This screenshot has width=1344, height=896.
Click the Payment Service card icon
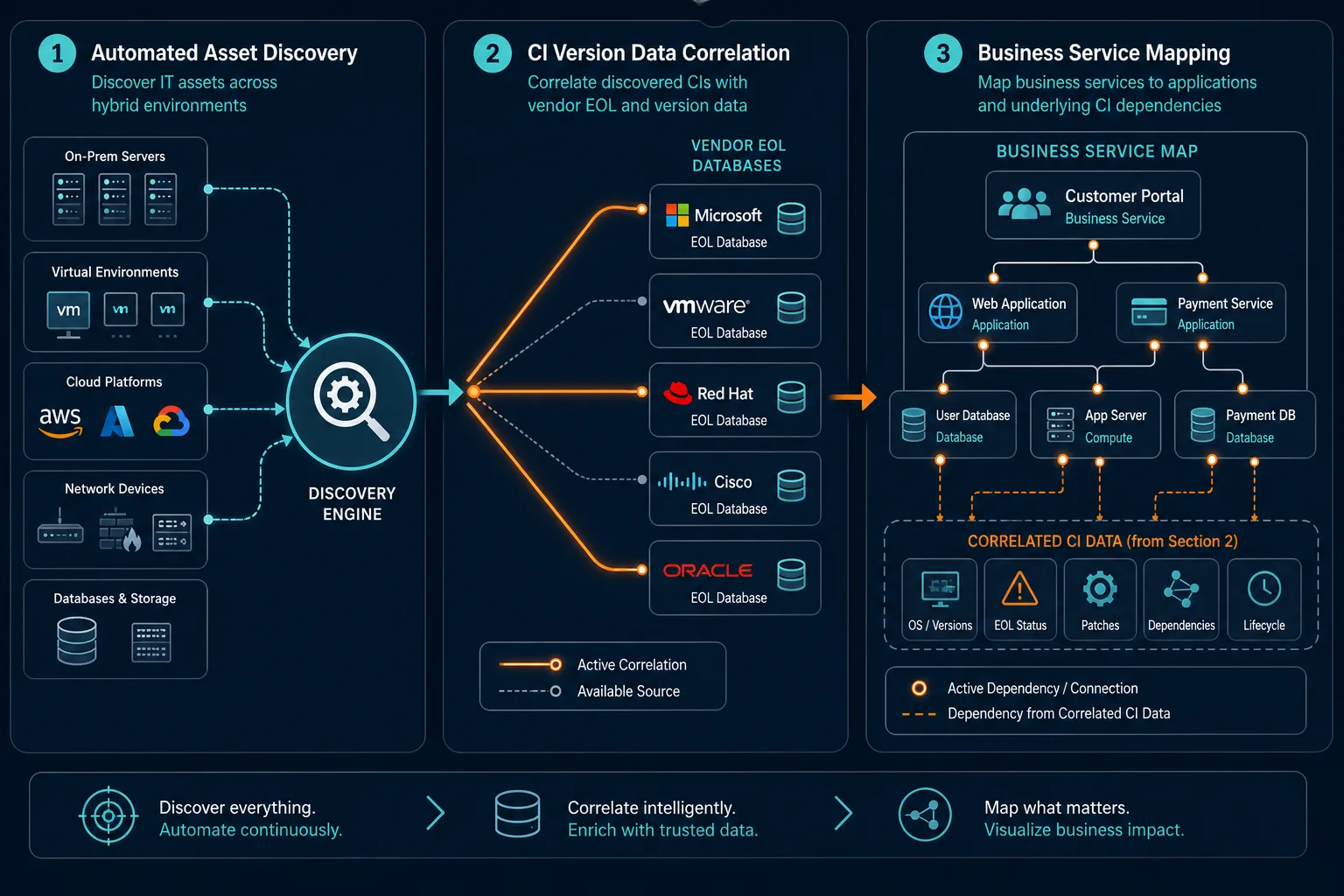pos(1149,311)
